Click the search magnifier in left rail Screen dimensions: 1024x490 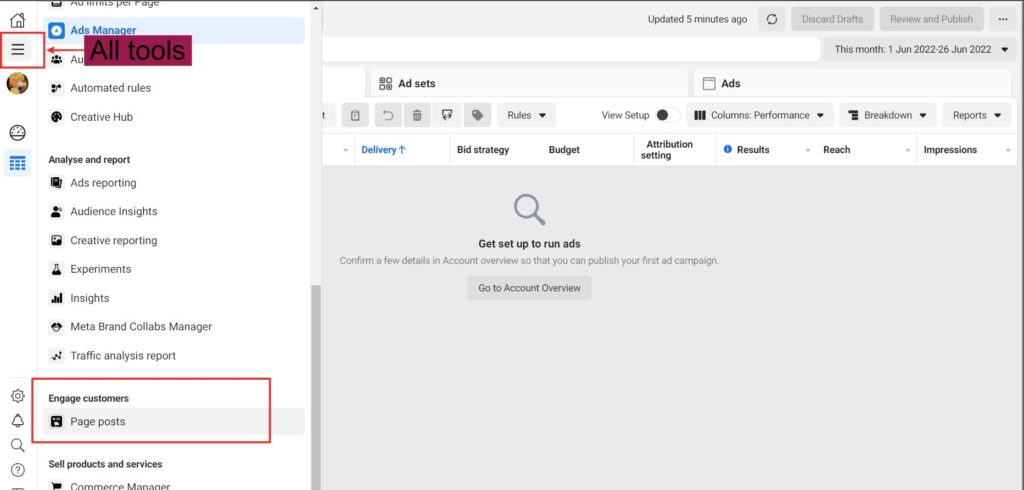click(18, 446)
